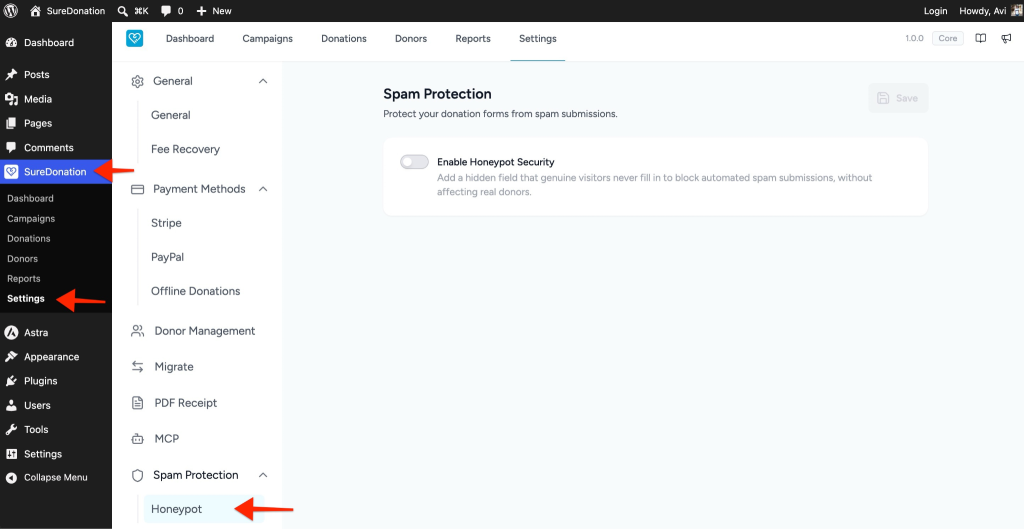The width and height of the screenshot is (1024, 529).
Task: Click the Users person icon
Action: click(11, 406)
